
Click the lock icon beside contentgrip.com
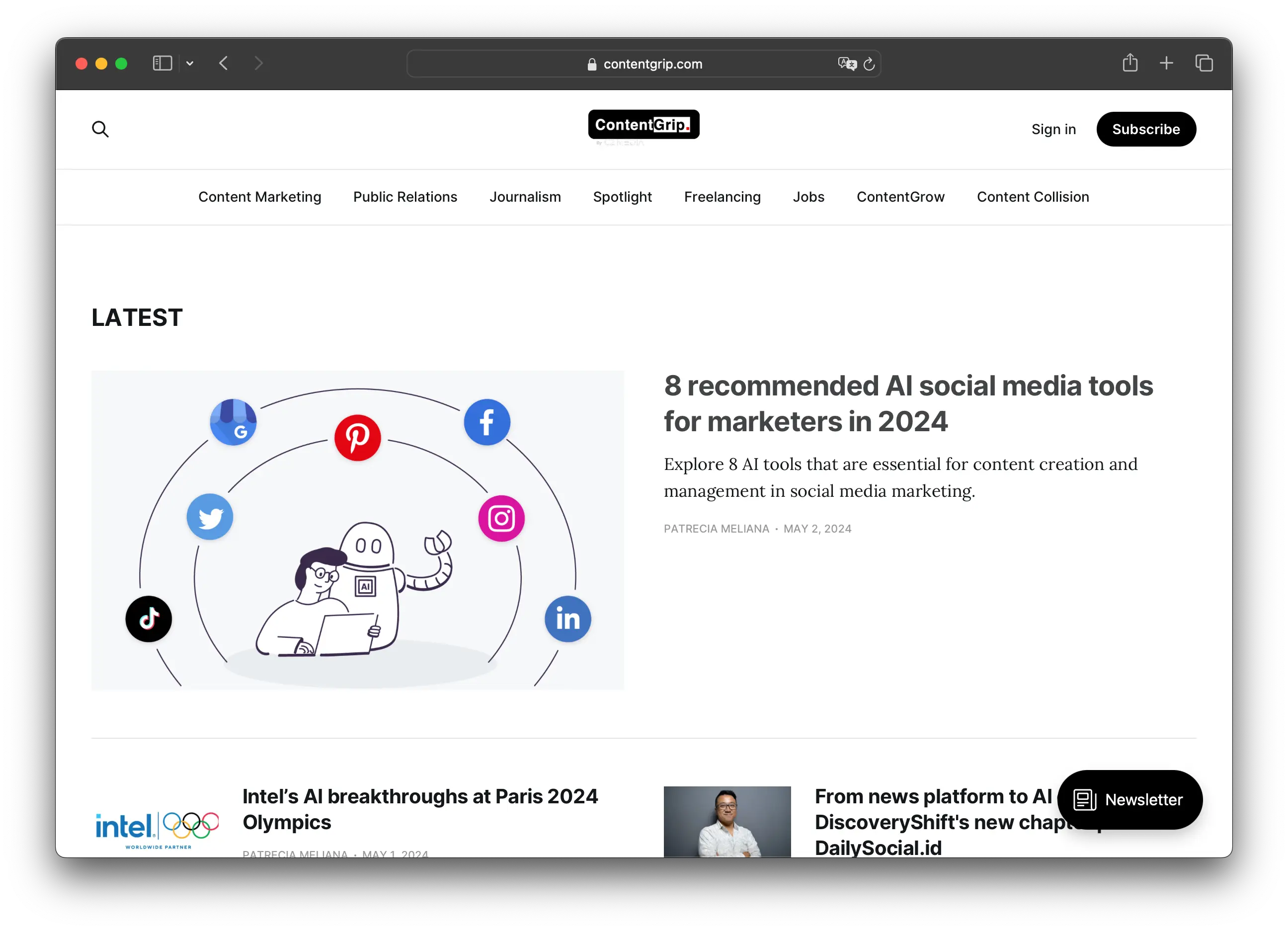pyautogui.click(x=592, y=64)
